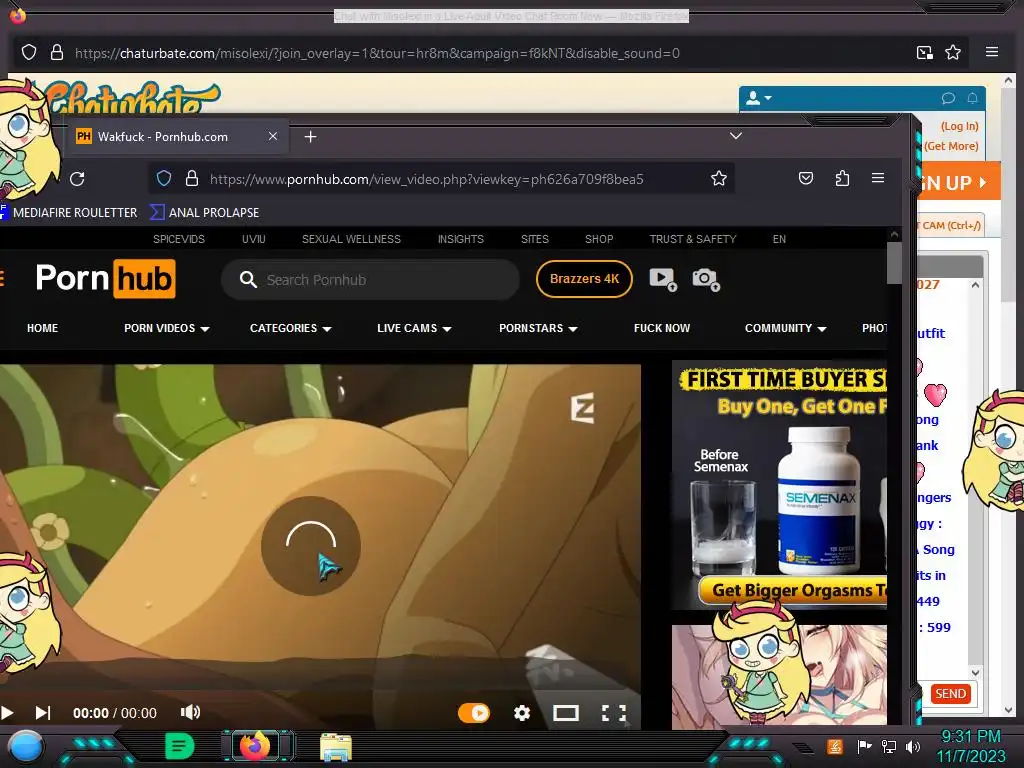This screenshot has width=1024, height=768.
Task: Bookmark this page with the star in front window
Action: pyautogui.click(x=719, y=178)
